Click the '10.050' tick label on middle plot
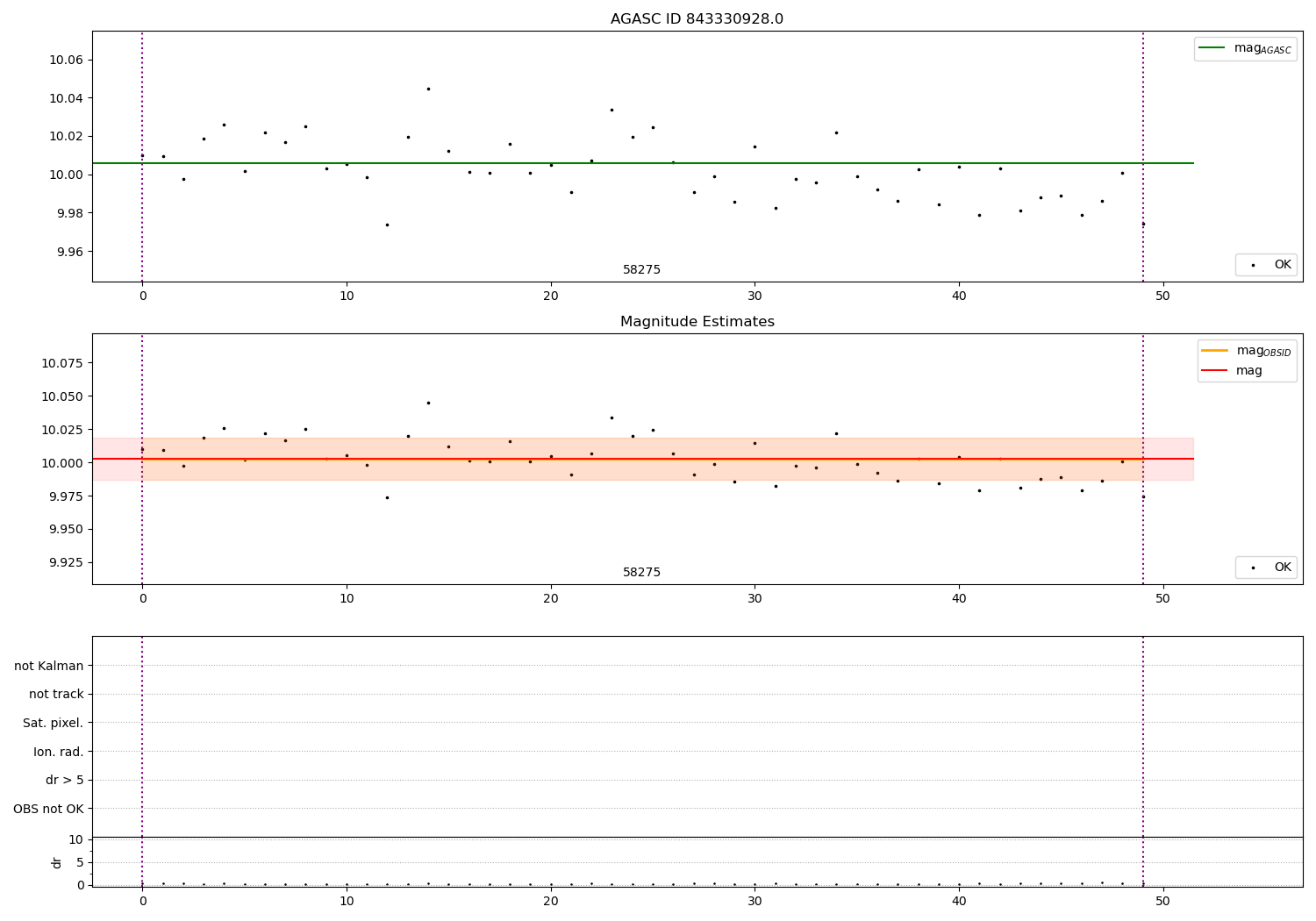The width and height of the screenshot is (1316, 921). coord(62,396)
